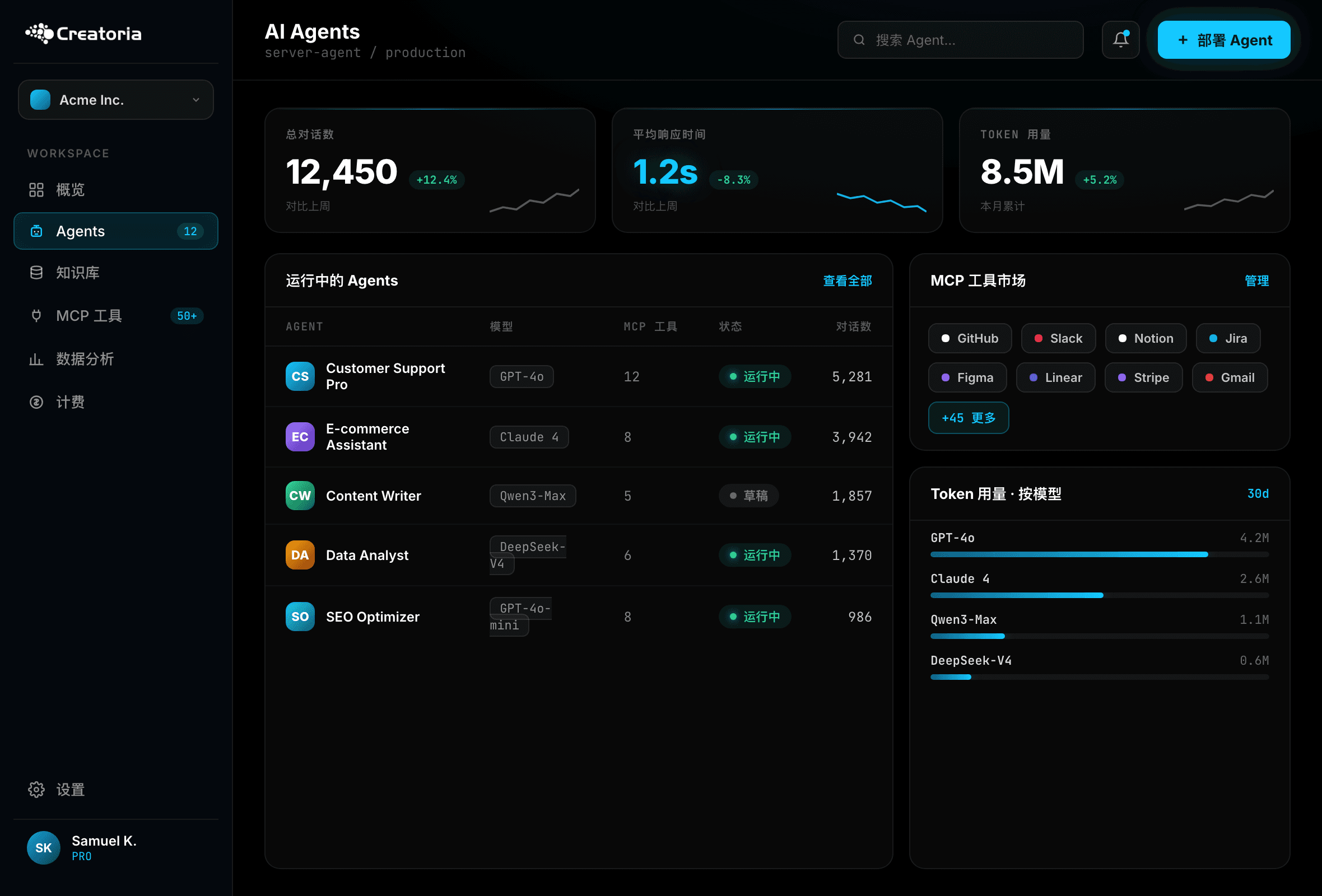This screenshot has width=1322, height=896.
Task: Open 知识库 menu item
Action: [x=116, y=273]
